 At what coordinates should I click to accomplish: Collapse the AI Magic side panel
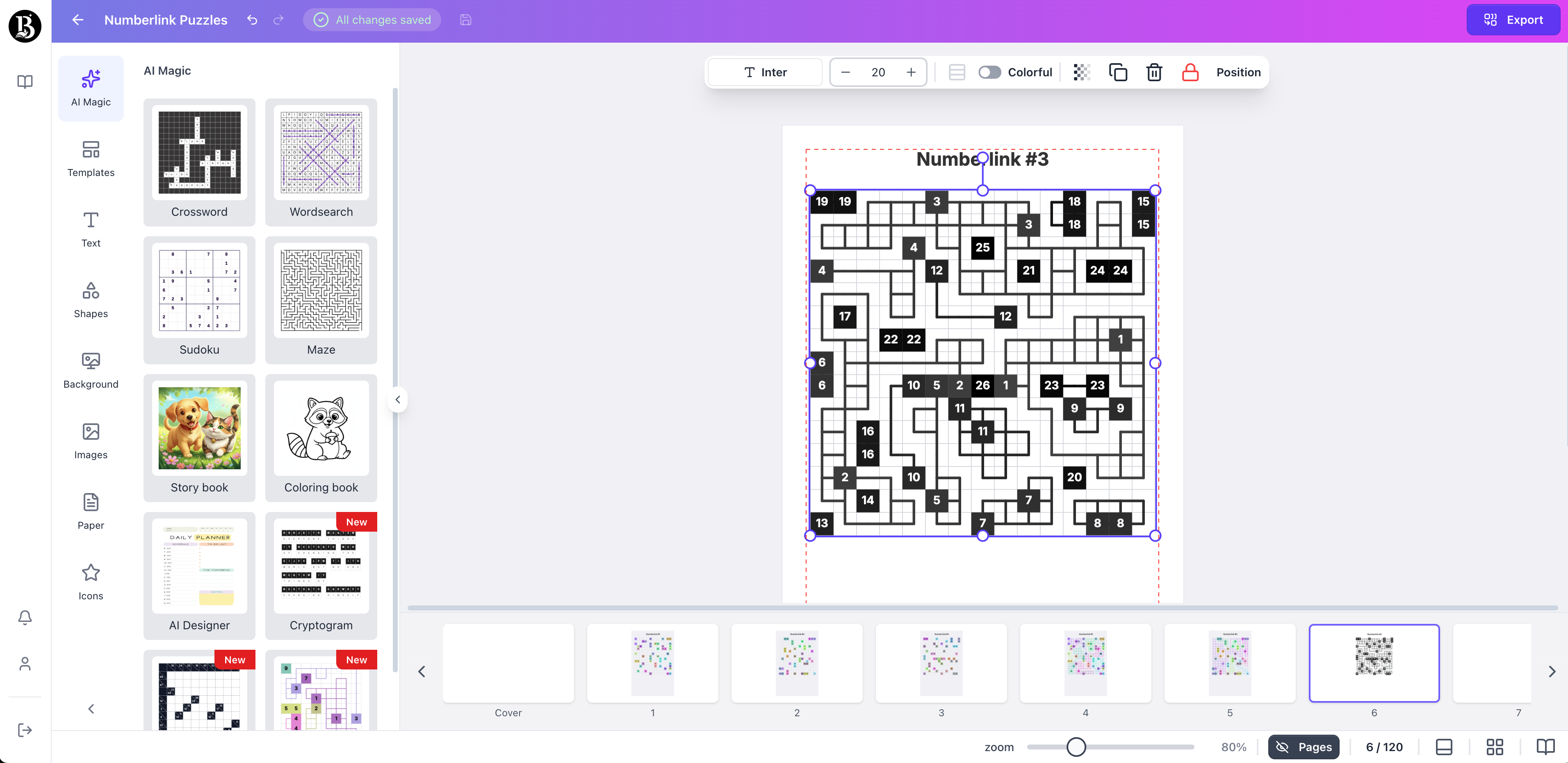tap(397, 399)
